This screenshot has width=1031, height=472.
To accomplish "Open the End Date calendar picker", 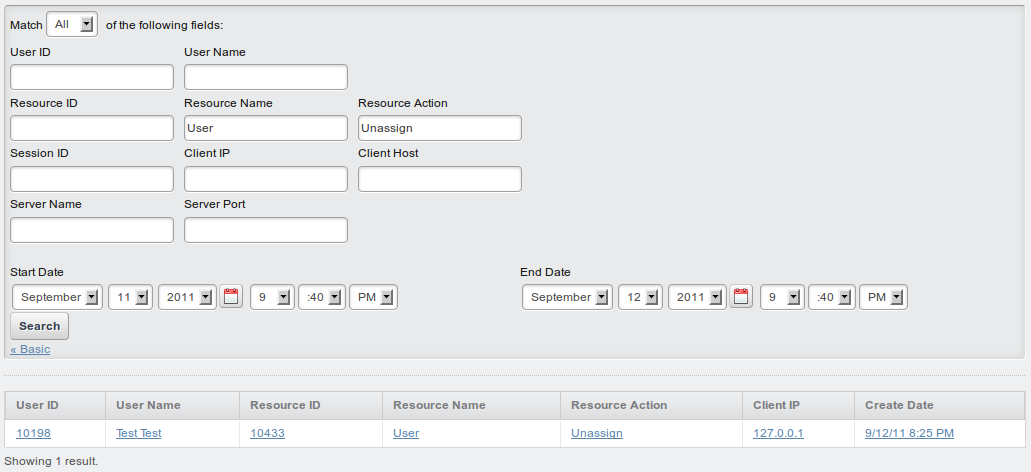I will pos(741,296).
